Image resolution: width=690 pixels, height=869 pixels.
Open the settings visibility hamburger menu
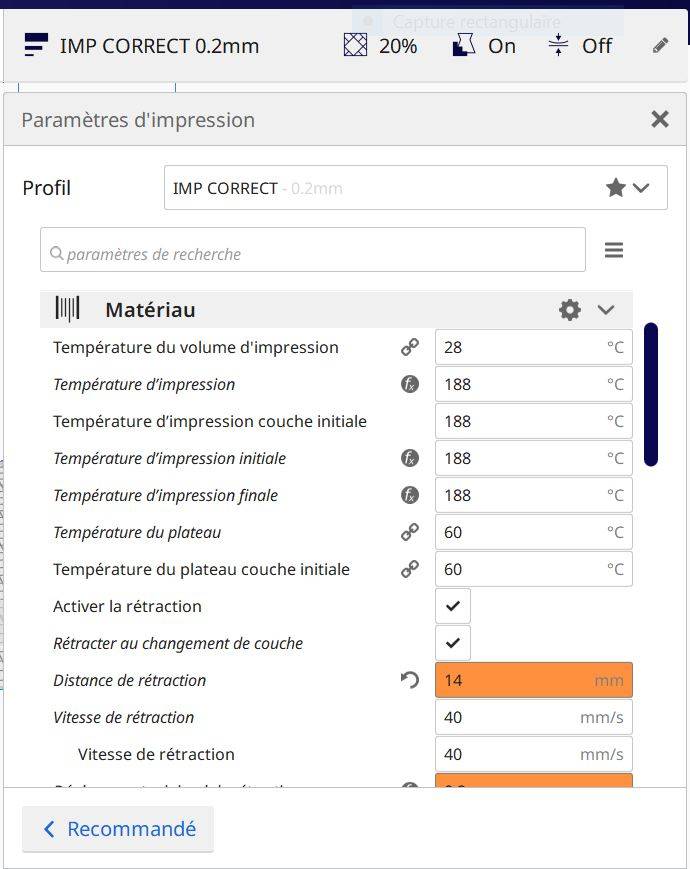[x=614, y=250]
